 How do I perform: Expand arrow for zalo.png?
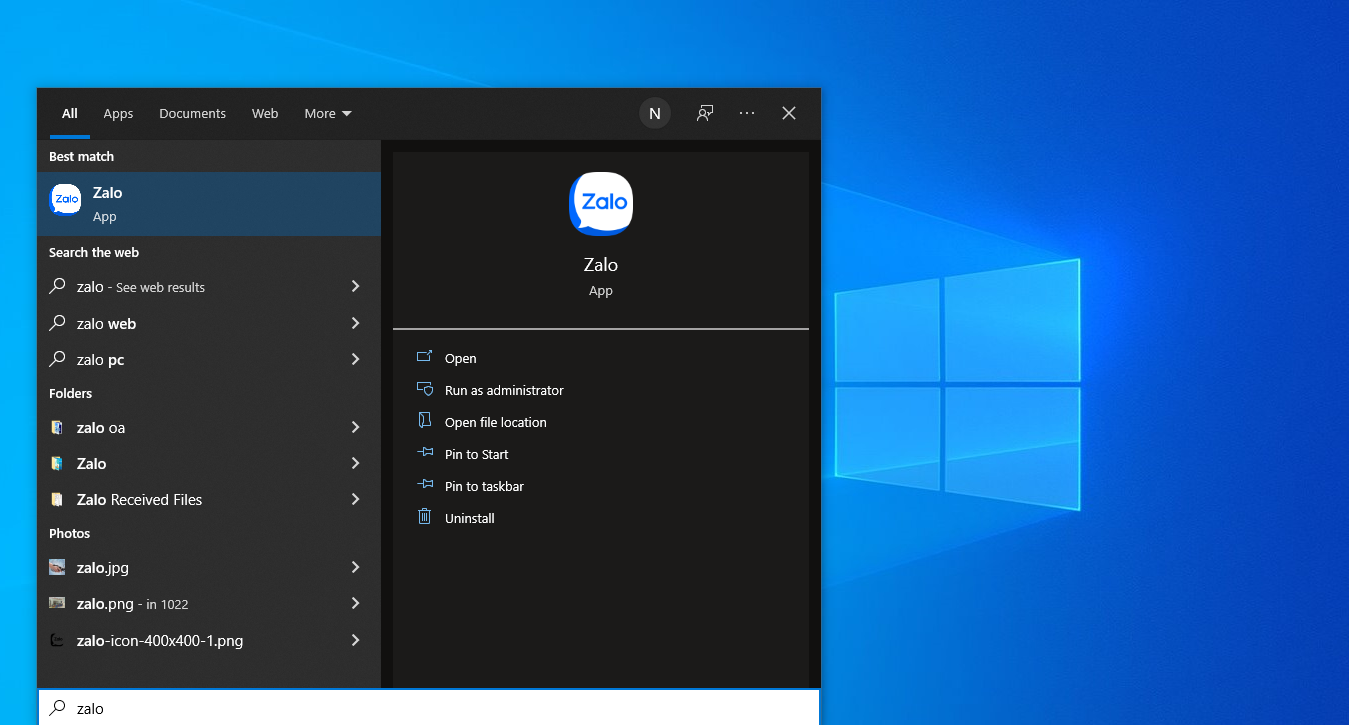[355, 603]
